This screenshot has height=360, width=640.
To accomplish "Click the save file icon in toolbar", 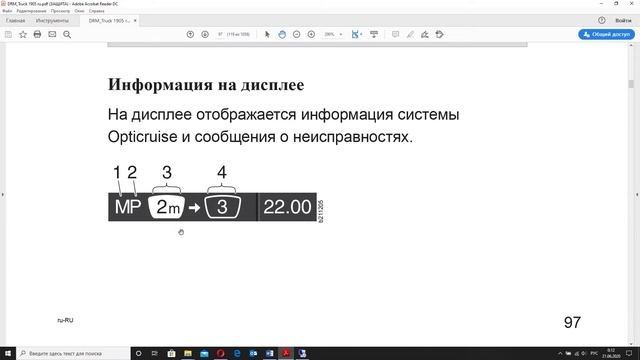I will (8, 35).
